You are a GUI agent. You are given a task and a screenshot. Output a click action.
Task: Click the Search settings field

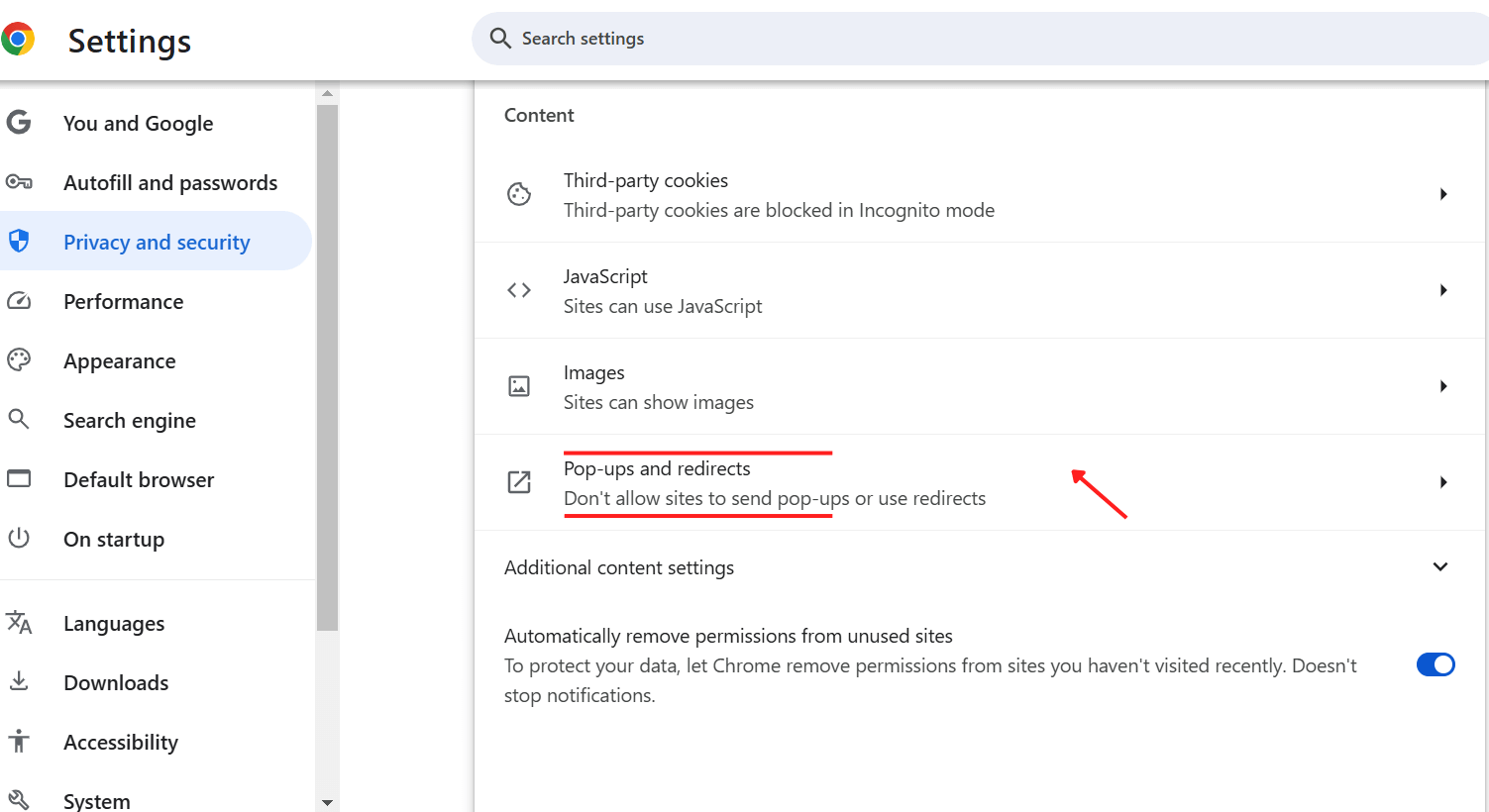pyautogui.click(x=892, y=39)
